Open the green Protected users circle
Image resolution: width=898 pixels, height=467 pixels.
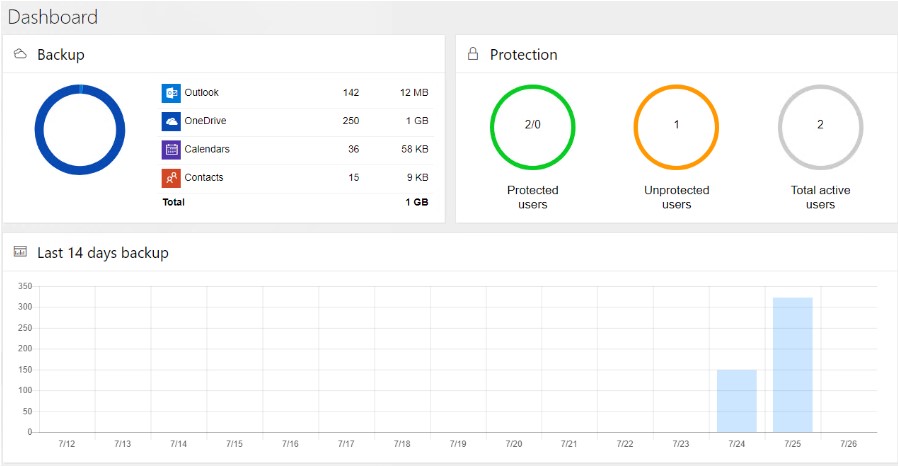click(533, 127)
